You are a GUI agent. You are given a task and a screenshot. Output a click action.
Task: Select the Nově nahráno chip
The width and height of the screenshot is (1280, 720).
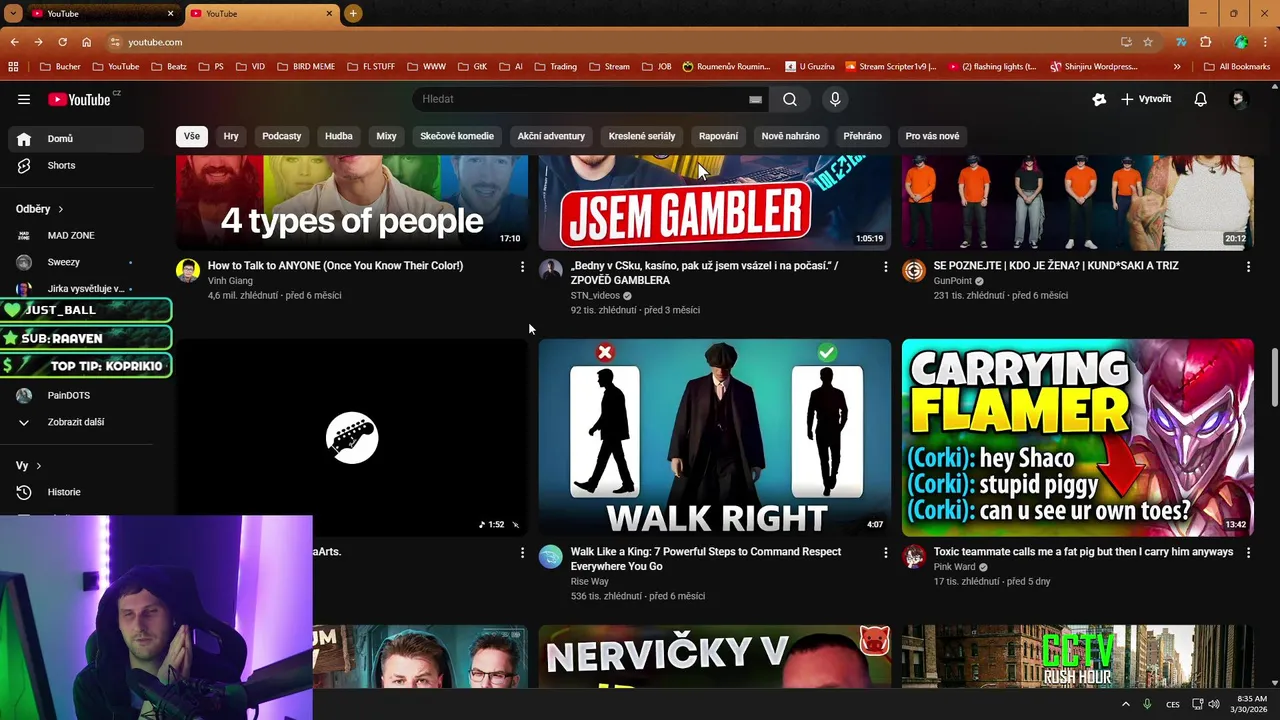790,136
